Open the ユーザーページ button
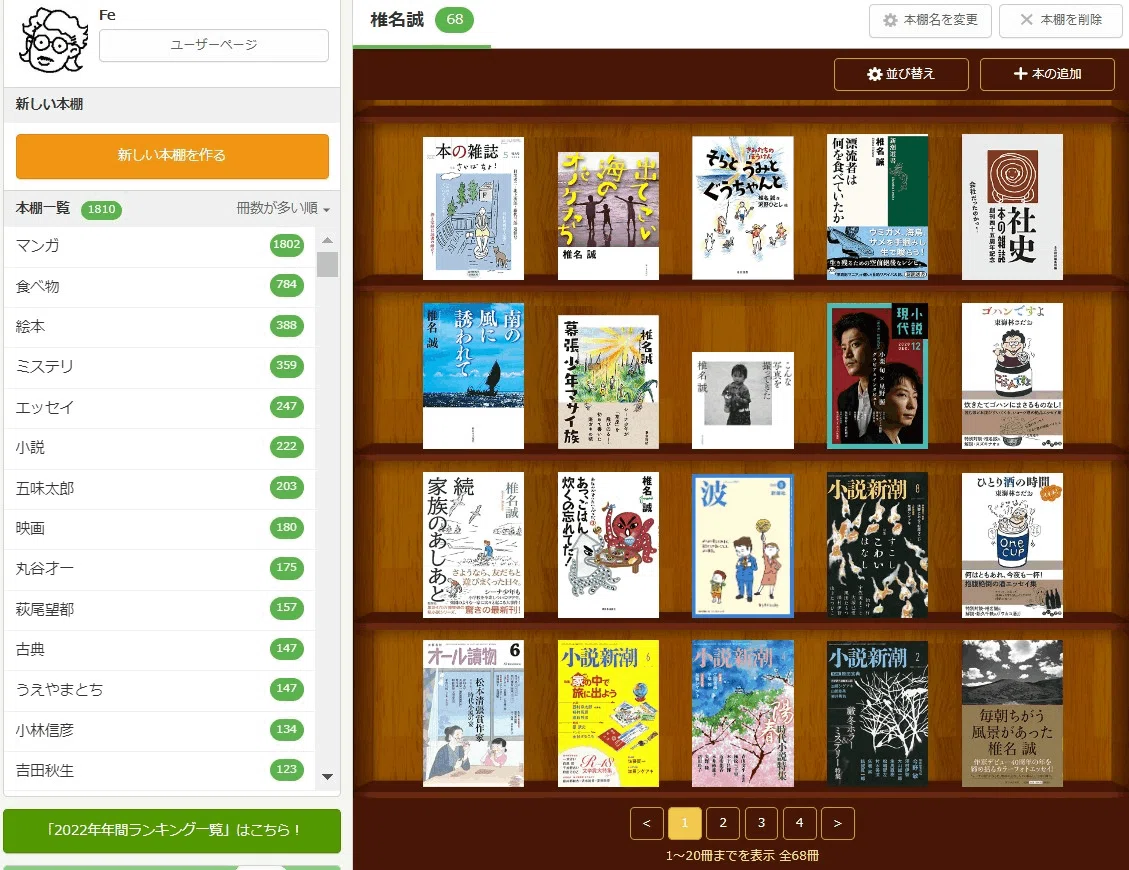Viewport: 1129px width, 870px height. pos(214,45)
